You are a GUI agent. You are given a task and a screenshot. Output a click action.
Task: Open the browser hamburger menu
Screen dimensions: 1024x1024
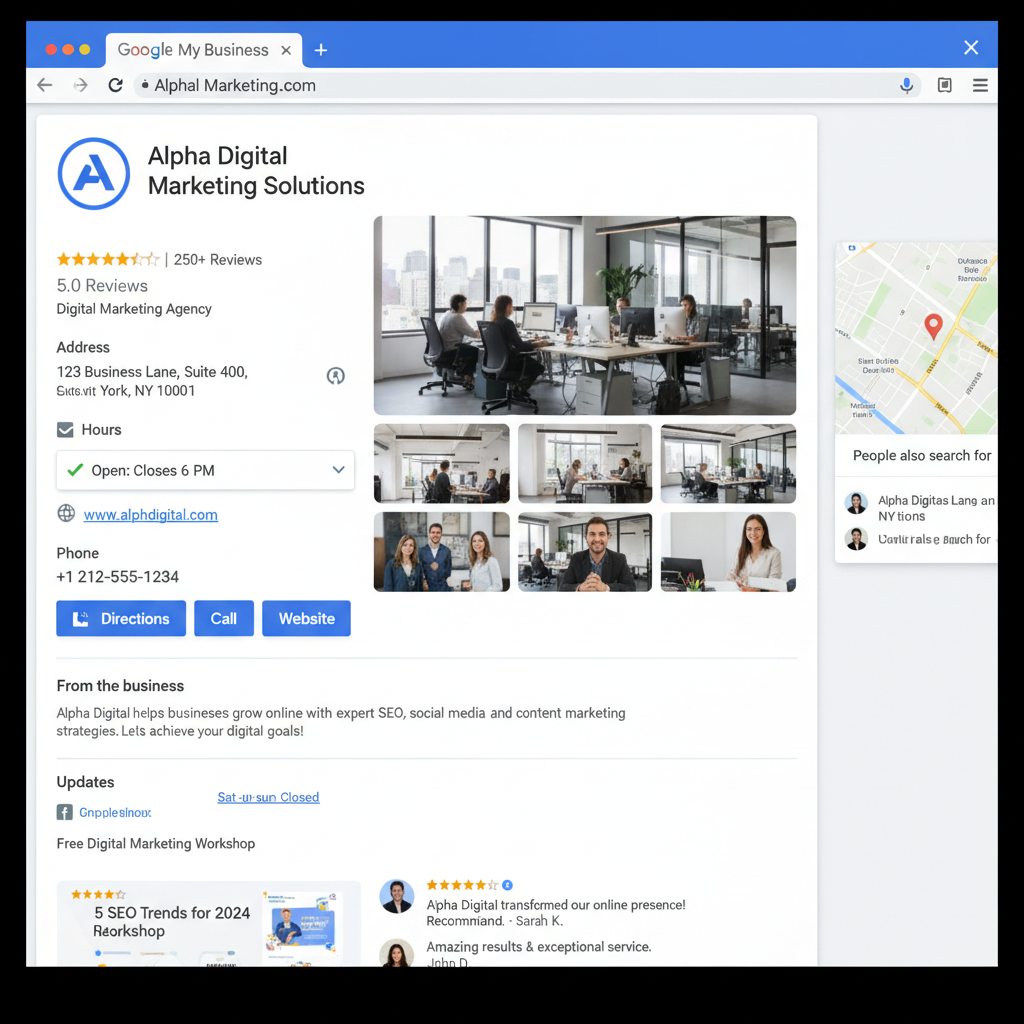980,85
